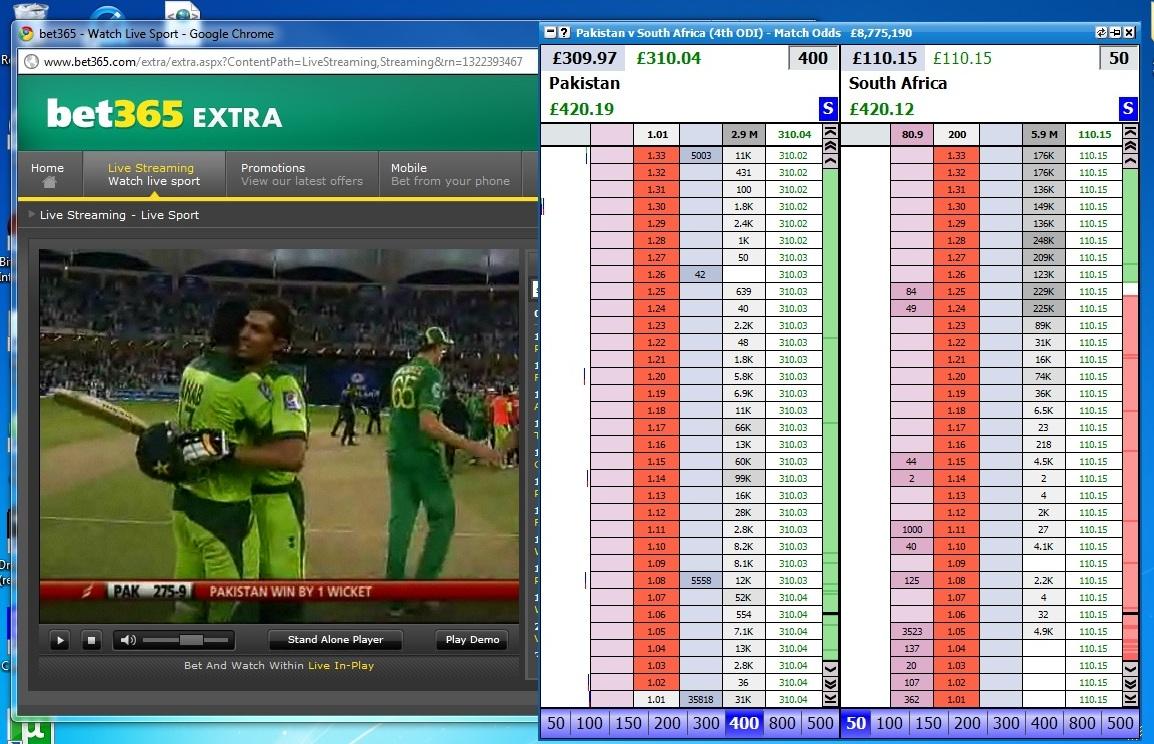Screen dimensions: 1154x744
Task: Page down the South Africa ladder (double chevron)
Action: [1130, 684]
